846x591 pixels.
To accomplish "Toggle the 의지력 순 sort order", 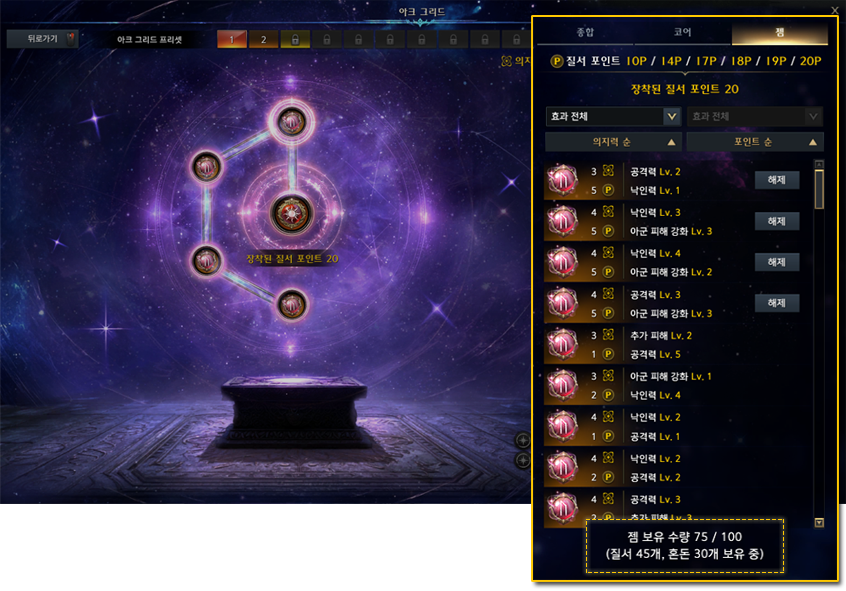I will (x=613, y=142).
